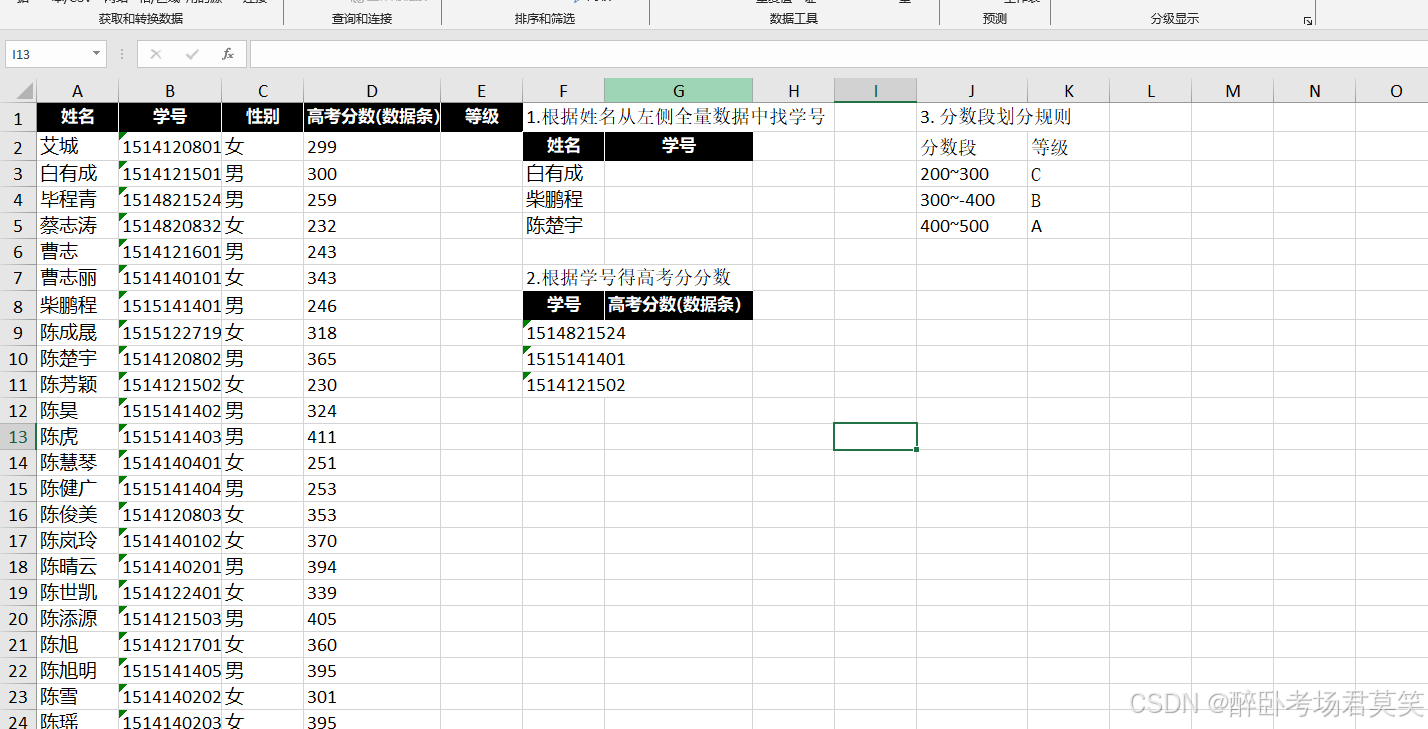
Task: Select grade cell B in column K
Action: click(x=1069, y=200)
